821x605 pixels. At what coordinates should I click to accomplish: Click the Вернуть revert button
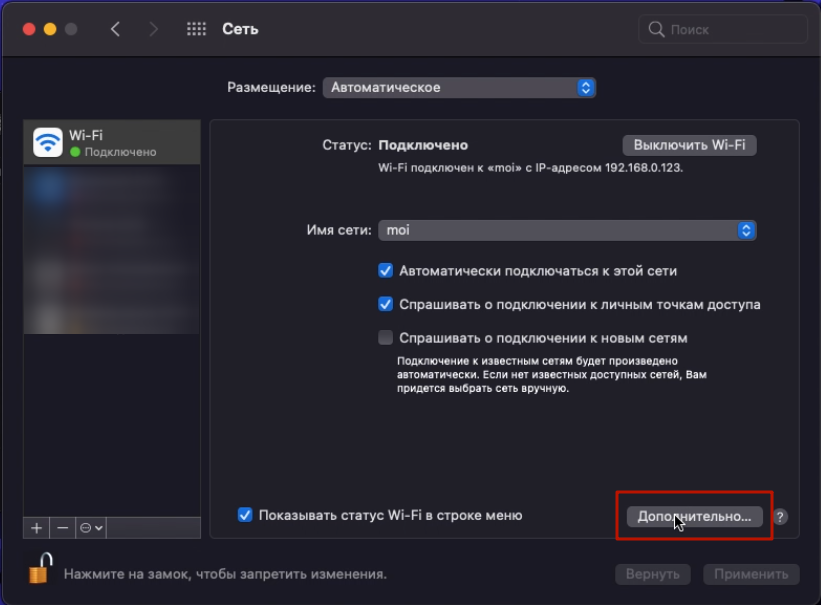pos(652,574)
